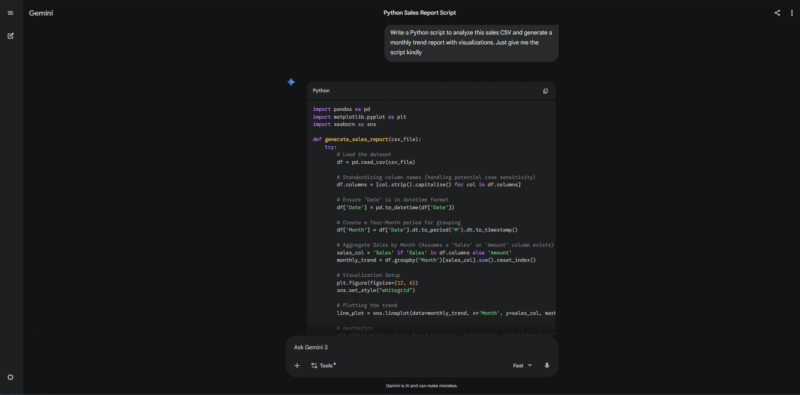Click the 'import matplotlib.pyplot as plt' line
This screenshot has height=395, width=800.
coord(359,117)
